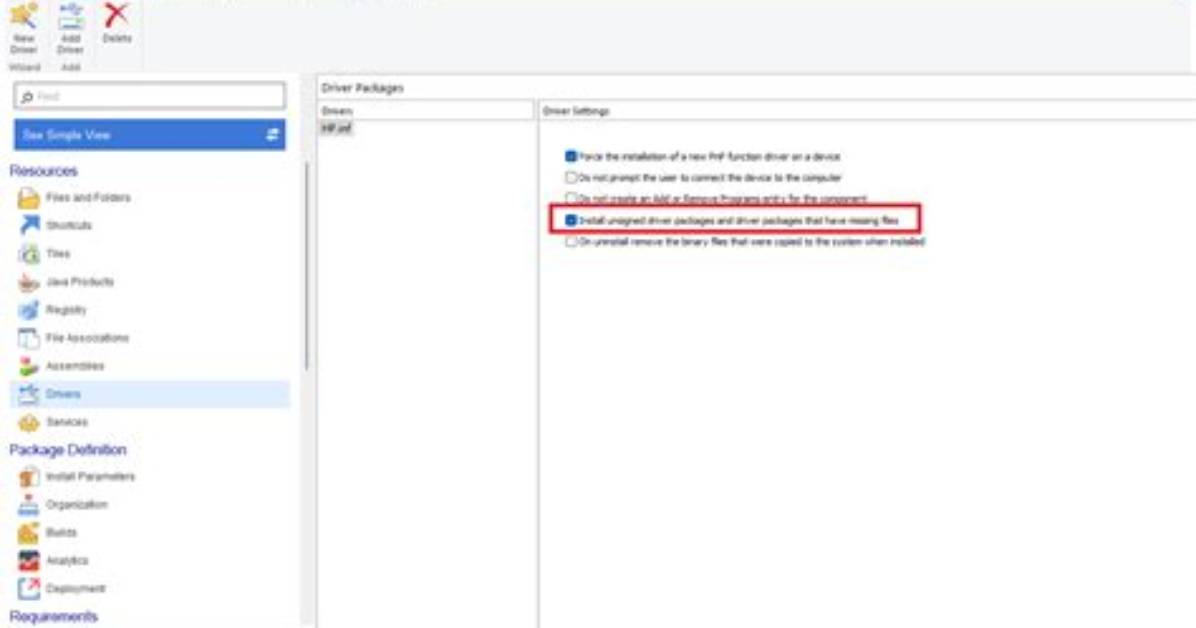Click the Driver Packages panel title
The image size is (1196, 628).
pyautogui.click(x=362, y=88)
